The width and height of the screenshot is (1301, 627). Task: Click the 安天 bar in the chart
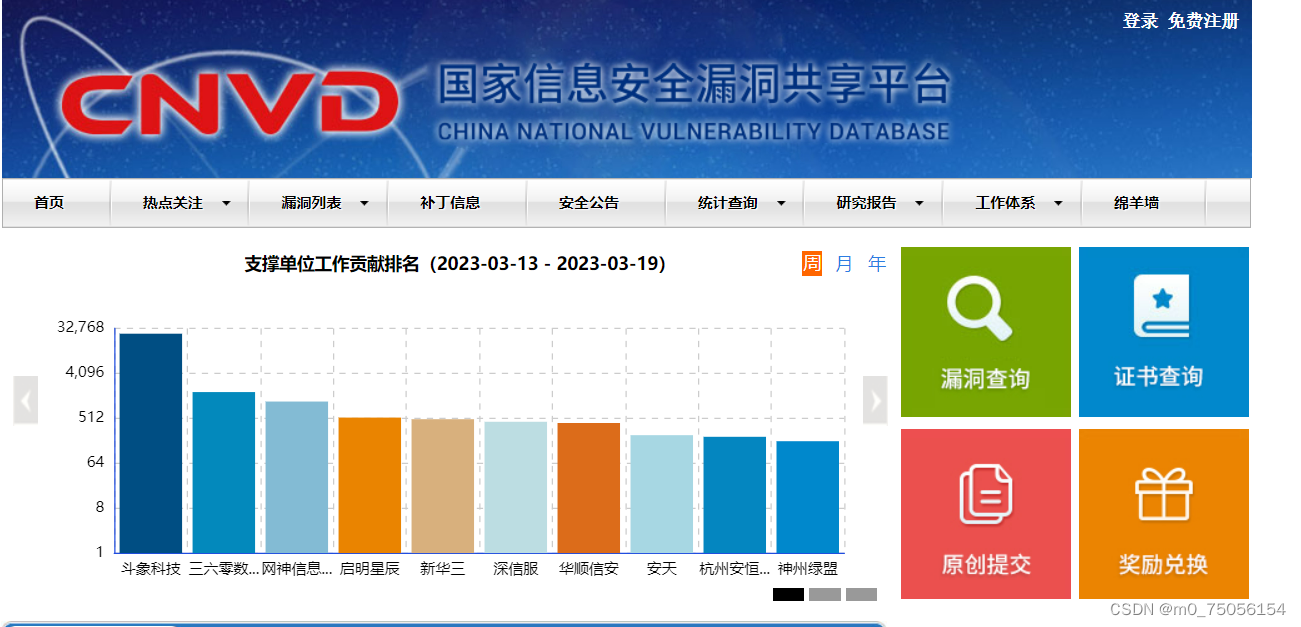pos(662,494)
